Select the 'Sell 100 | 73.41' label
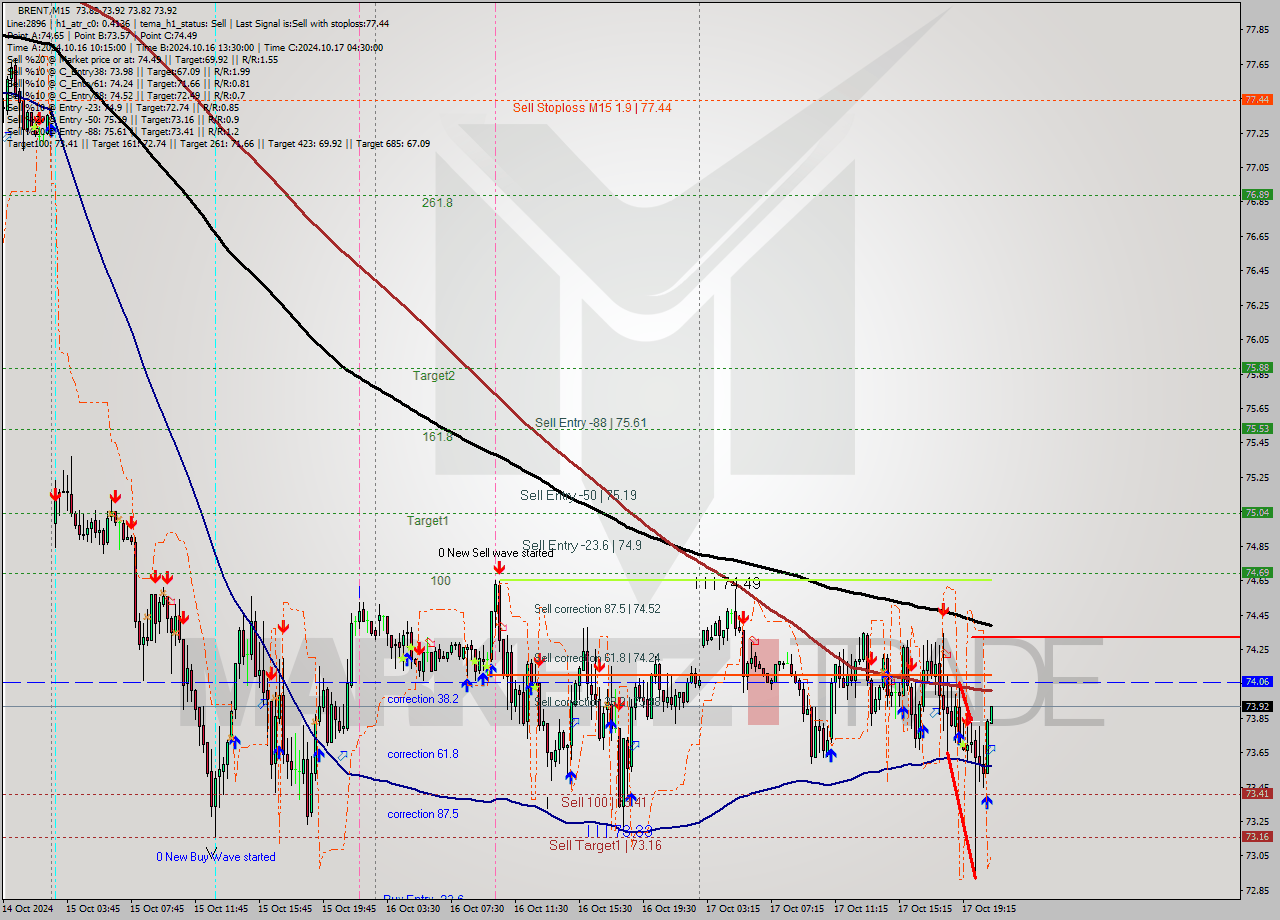Viewport: 1280px width, 920px height. click(x=604, y=802)
